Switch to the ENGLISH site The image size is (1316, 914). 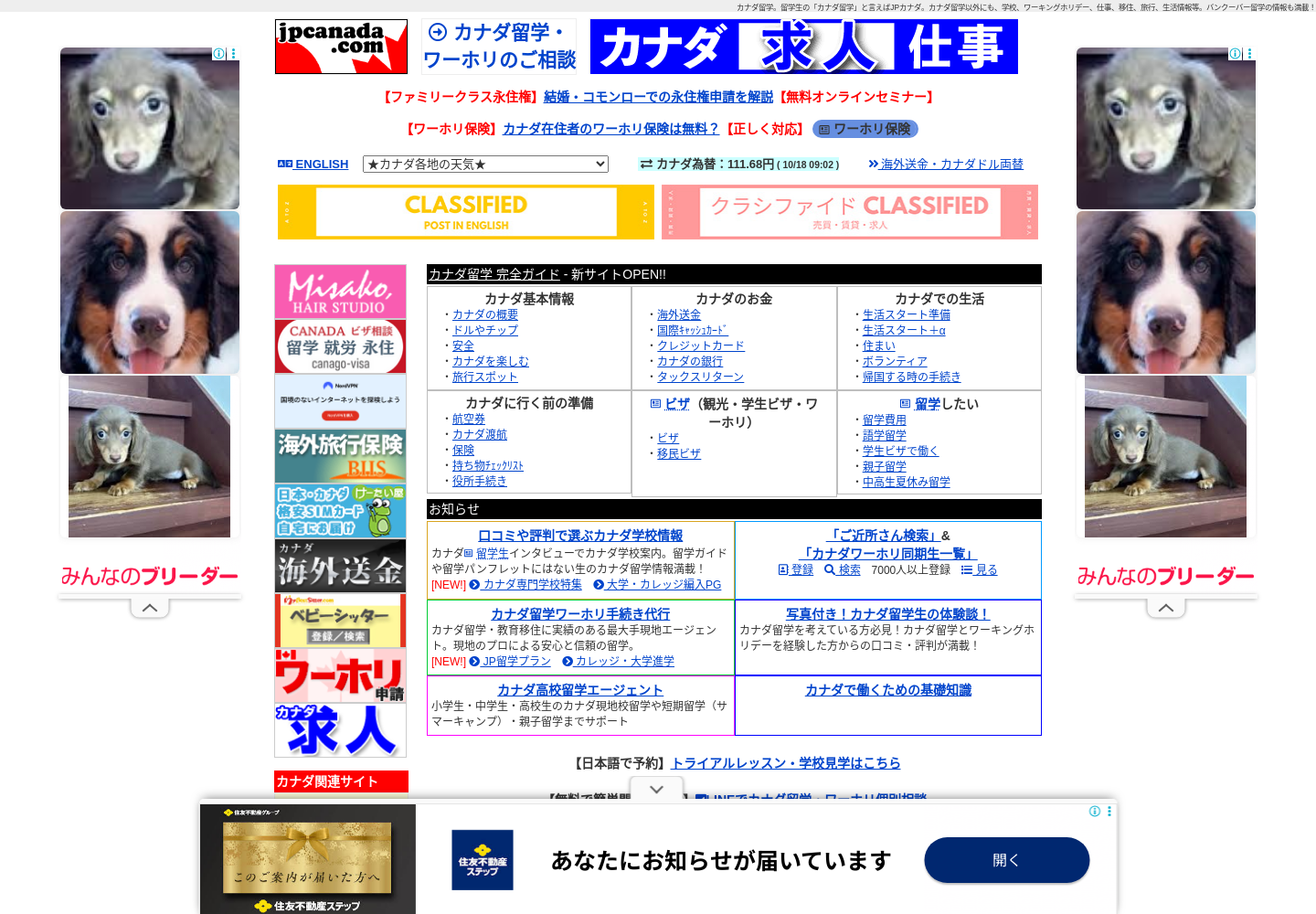point(313,165)
